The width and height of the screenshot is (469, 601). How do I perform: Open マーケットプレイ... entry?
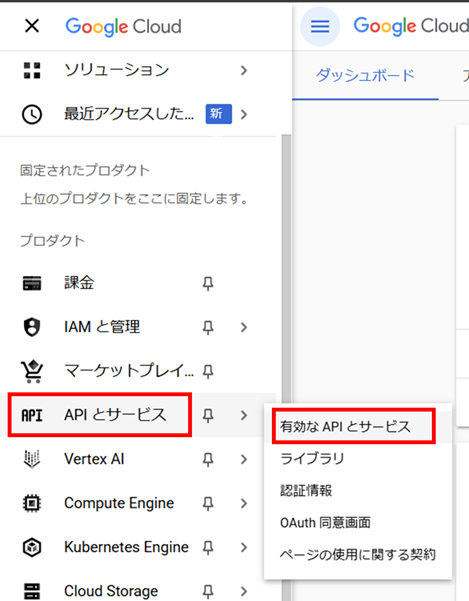coord(129,371)
